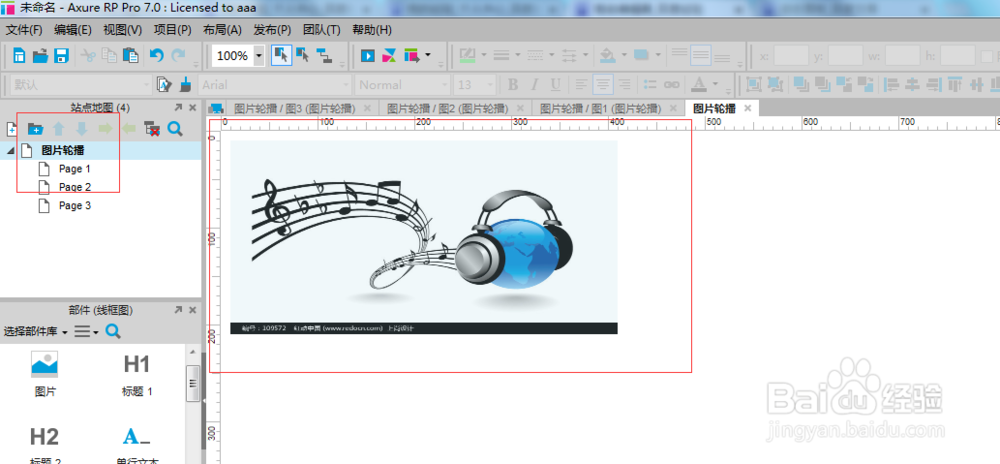Click into the y position field
This screenshot has height=464, width=1000.
(x=846, y=55)
